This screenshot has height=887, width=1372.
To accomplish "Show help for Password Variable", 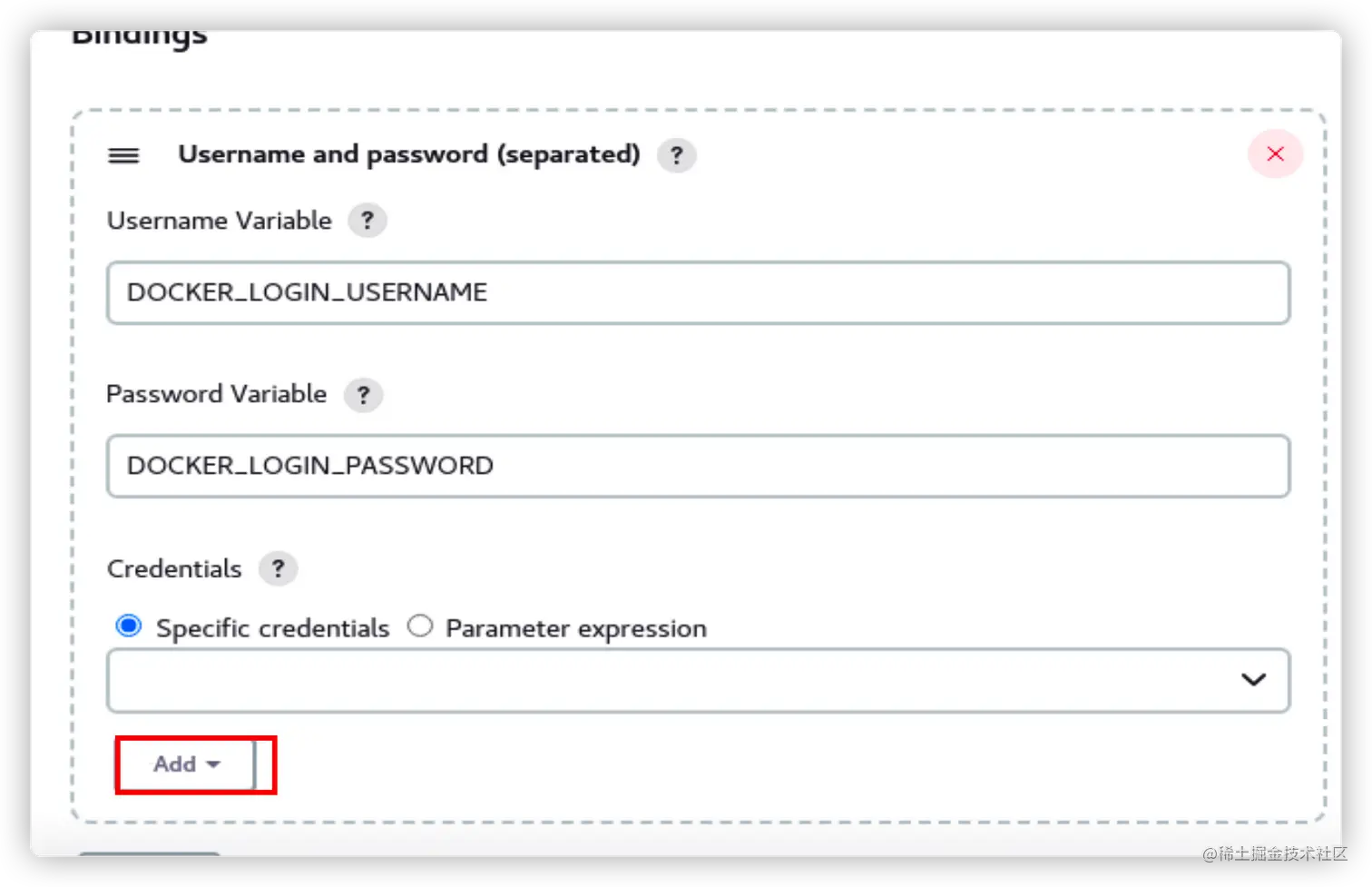I will coord(363,395).
